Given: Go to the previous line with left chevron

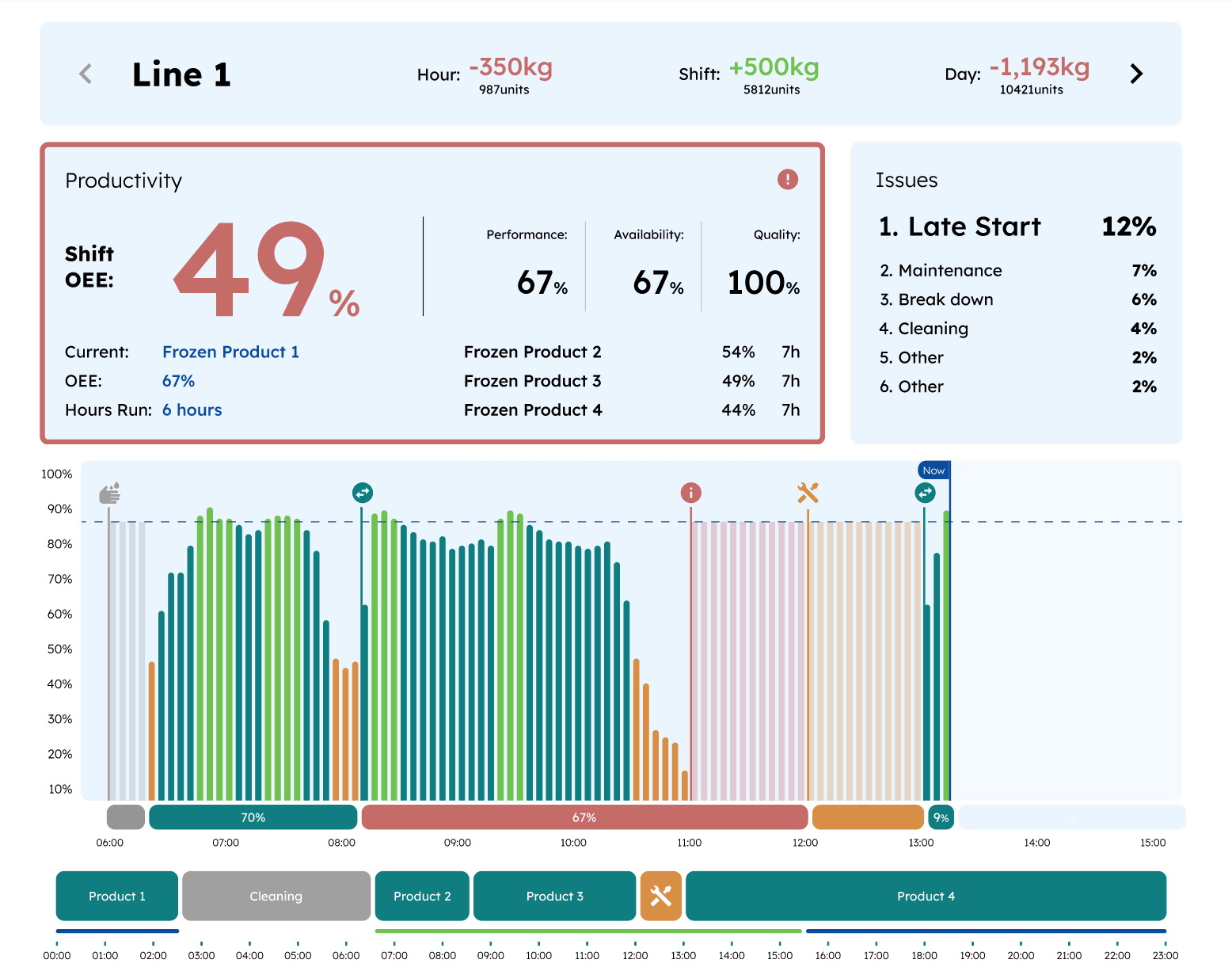Looking at the screenshot, I should pos(86,74).
